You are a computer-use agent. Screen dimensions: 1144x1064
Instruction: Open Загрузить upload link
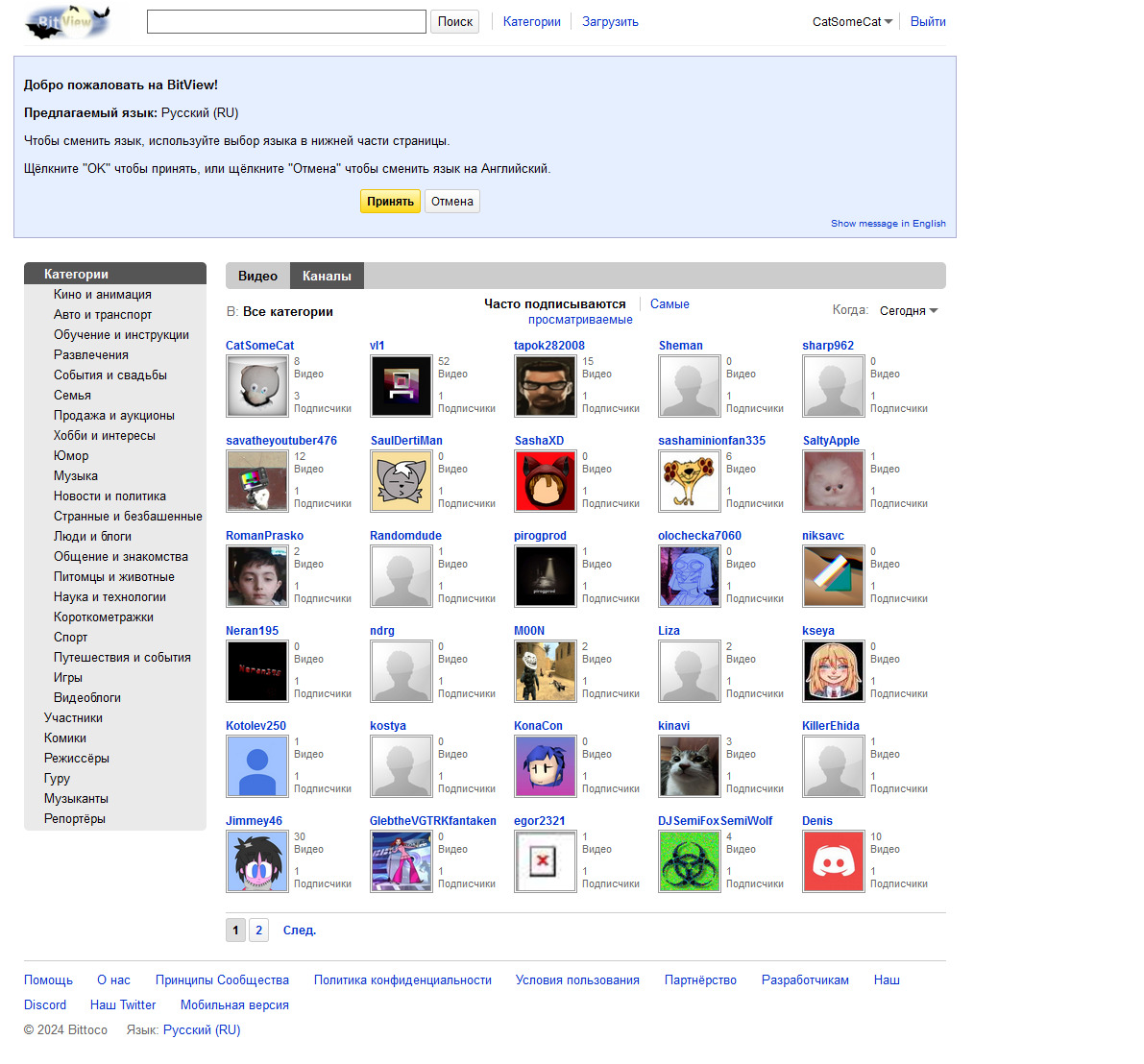[x=610, y=22]
